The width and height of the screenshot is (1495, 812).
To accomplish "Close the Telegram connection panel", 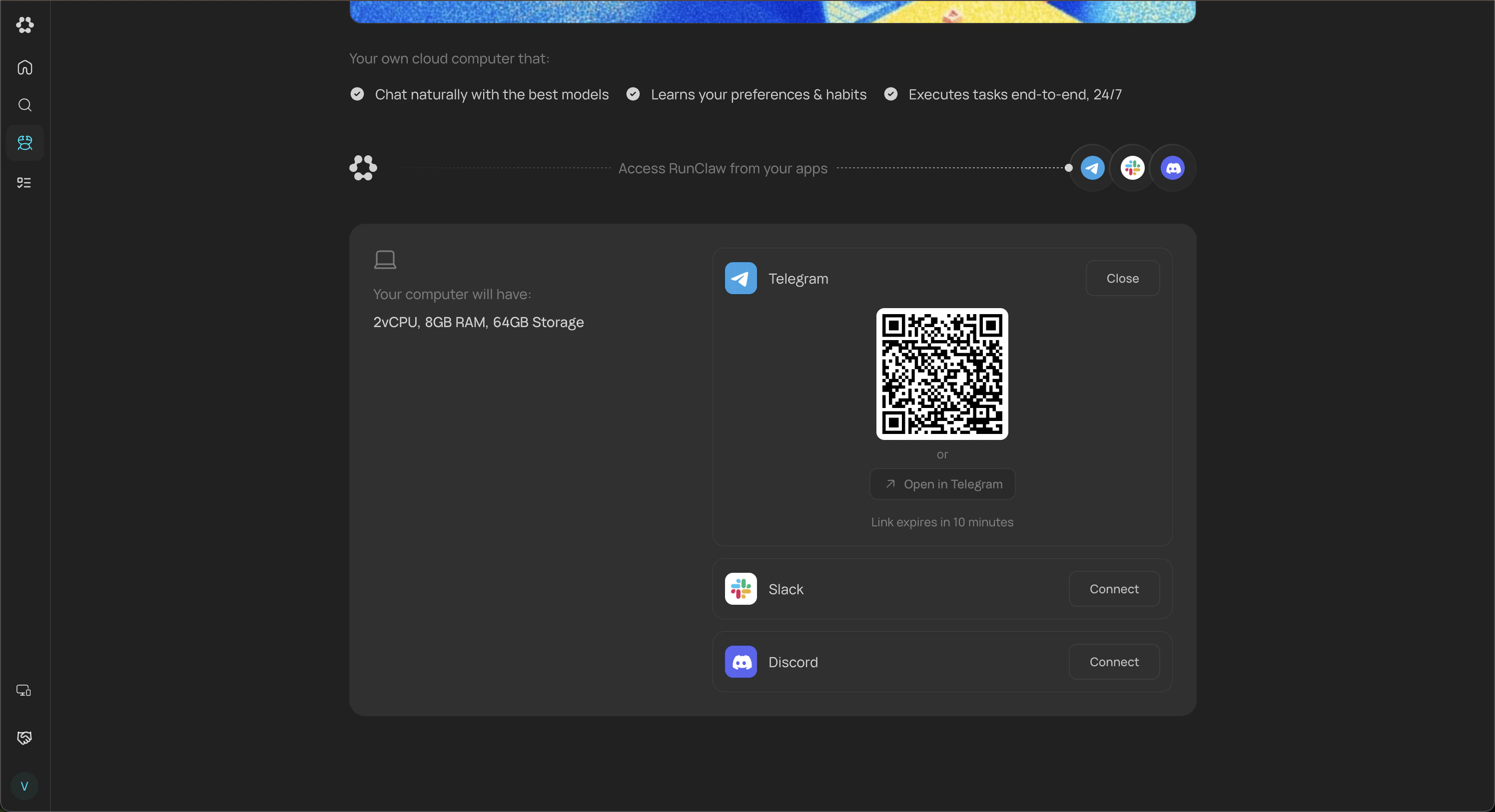I will [1122, 278].
